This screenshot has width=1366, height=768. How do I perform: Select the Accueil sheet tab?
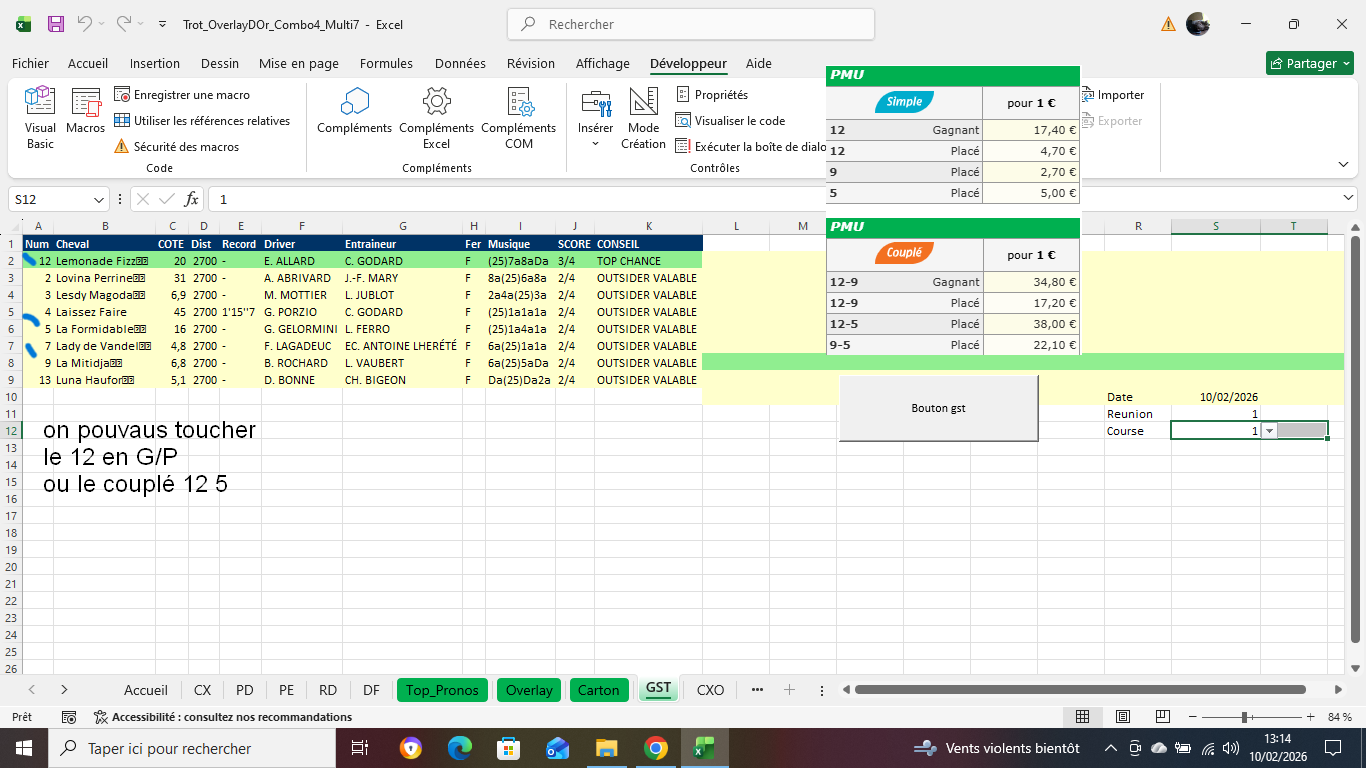coord(146,690)
